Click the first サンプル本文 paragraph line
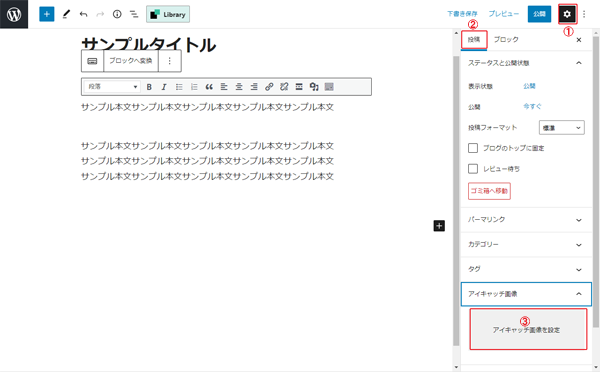Viewport: 600px width, 372px height. click(207, 107)
